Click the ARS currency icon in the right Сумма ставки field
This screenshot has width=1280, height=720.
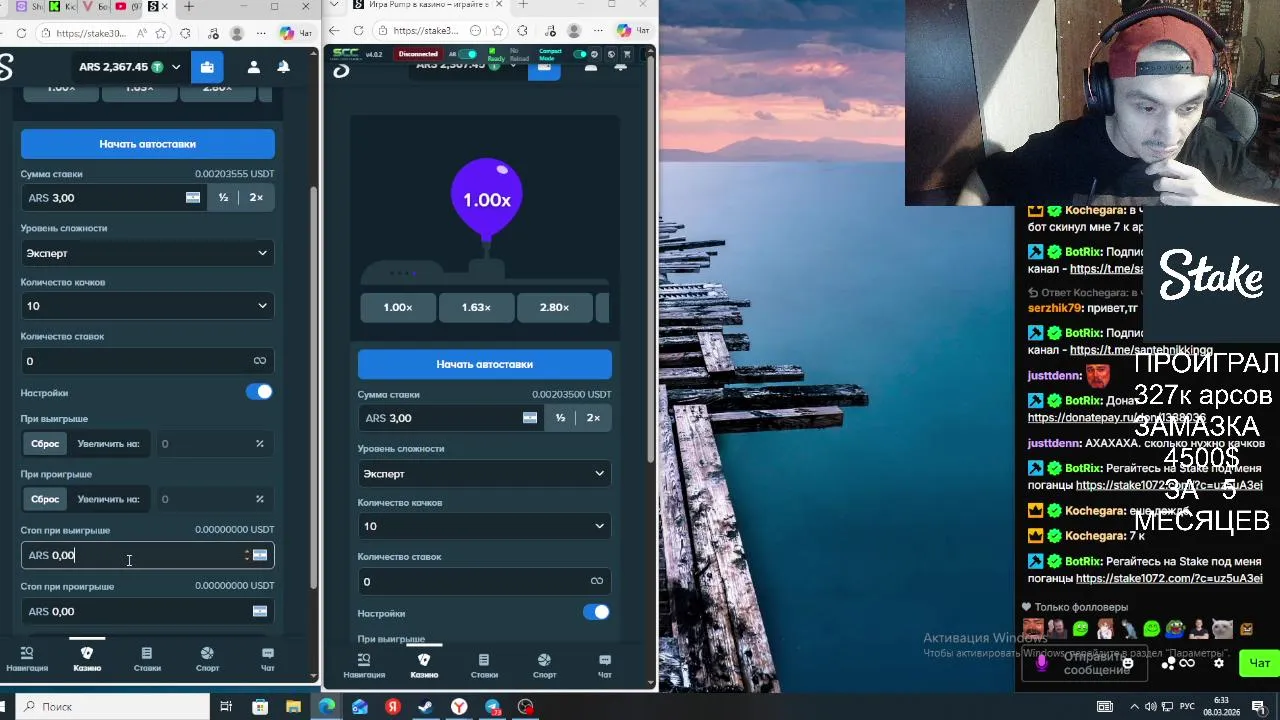pos(530,418)
